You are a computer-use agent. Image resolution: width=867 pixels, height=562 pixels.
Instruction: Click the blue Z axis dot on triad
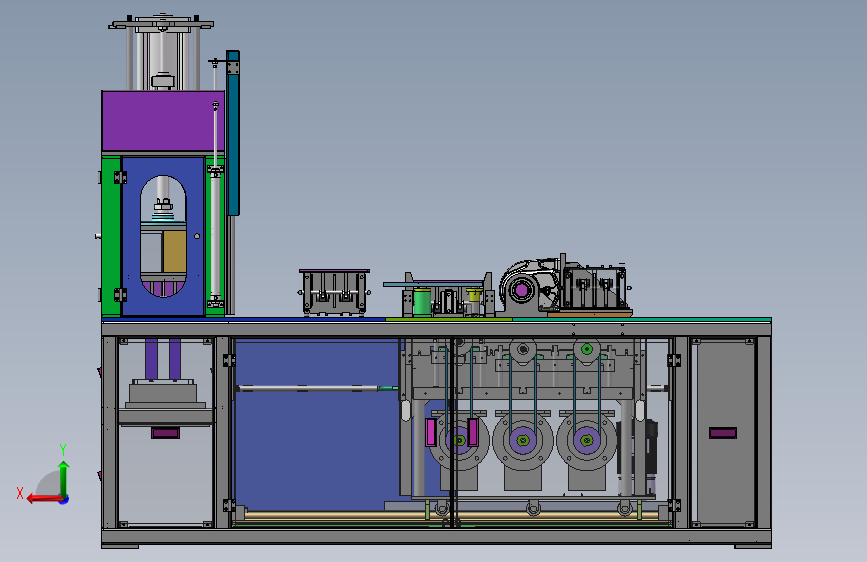64,500
